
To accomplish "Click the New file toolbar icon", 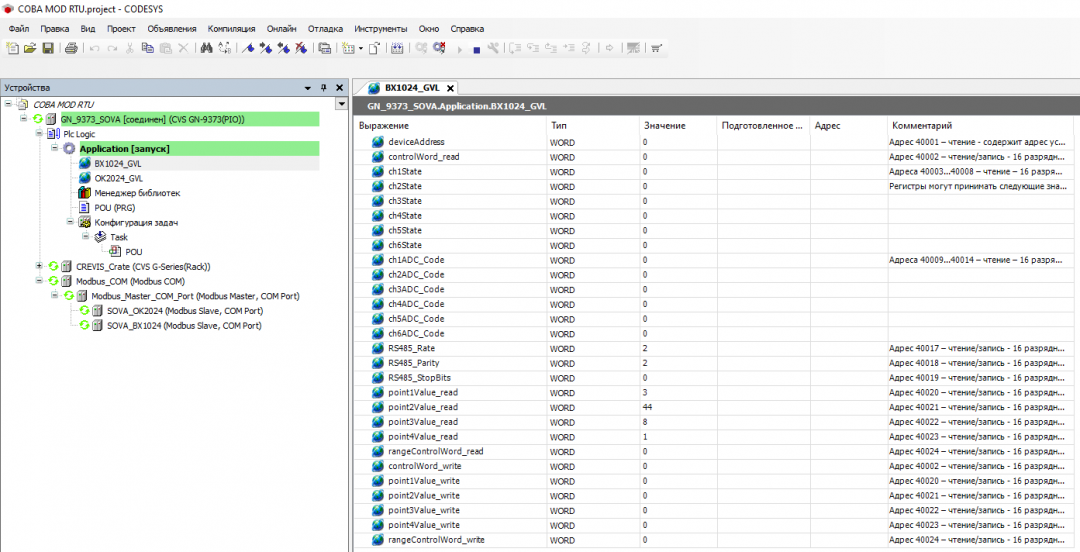I will (x=13, y=48).
